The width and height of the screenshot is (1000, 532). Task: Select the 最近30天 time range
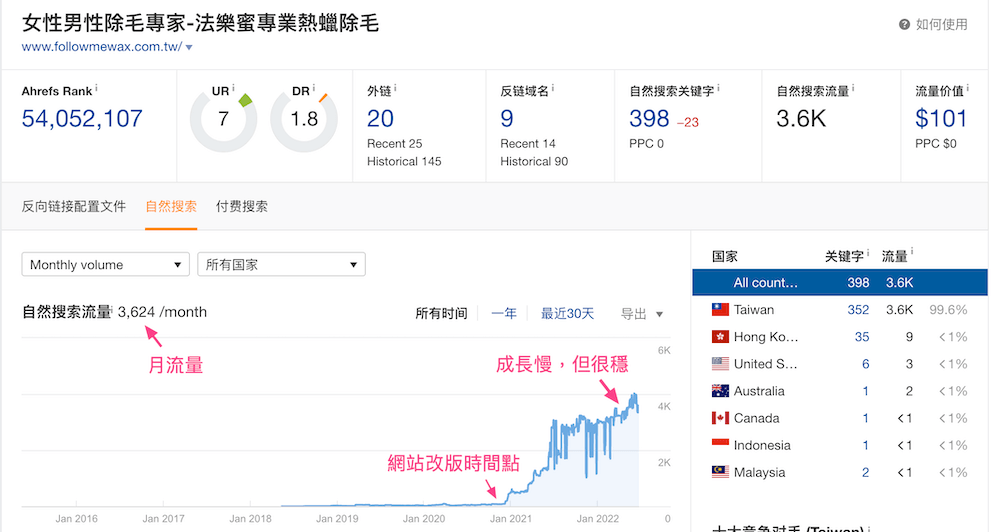pyautogui.click(x=567, y=314)
